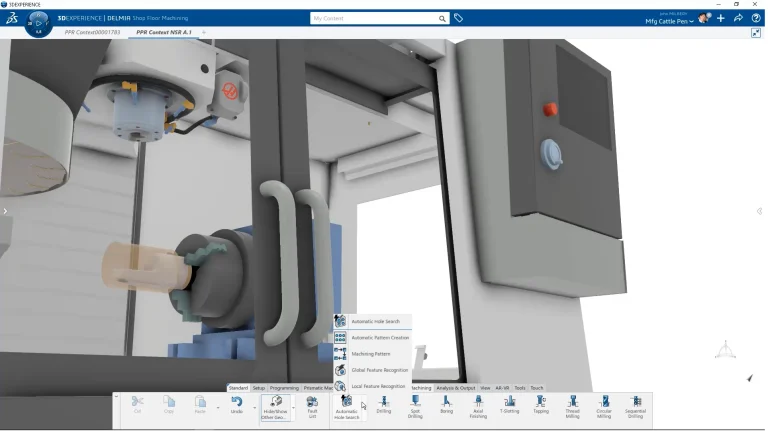Image resolution: width=768 pixels, height=431 pixels.
Task: Expand the left side panel arrow
Action: click(5, 211)
